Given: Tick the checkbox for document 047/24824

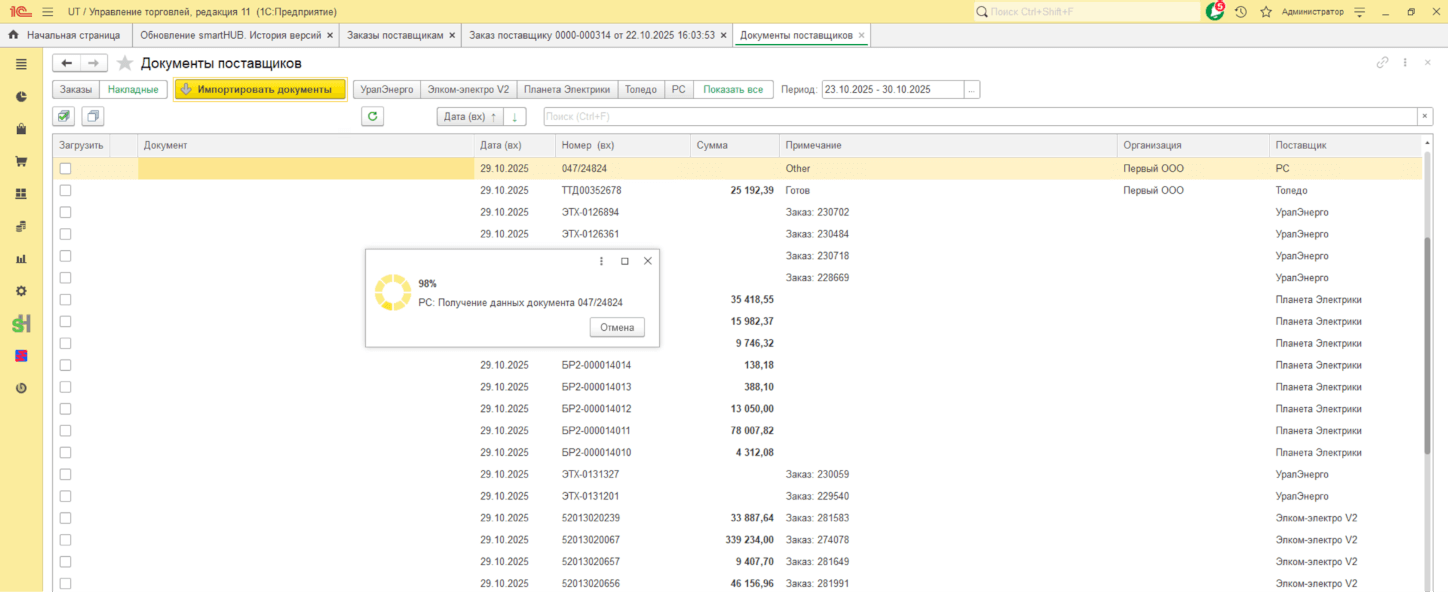Looking at the screenshot, I should point(66,169).
